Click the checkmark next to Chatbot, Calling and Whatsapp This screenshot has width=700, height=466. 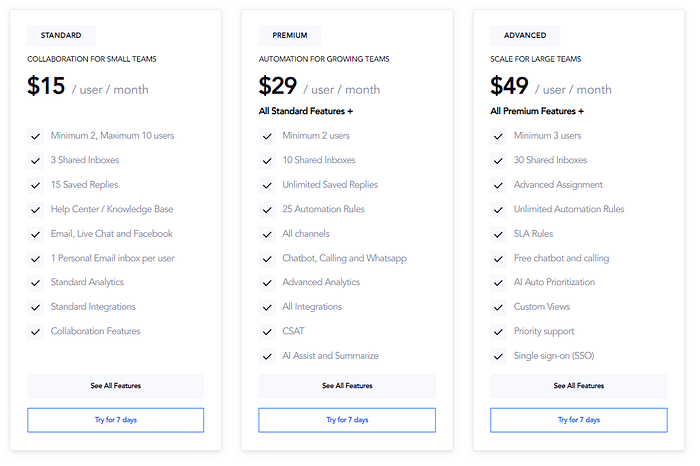click(x=267, y=258)
